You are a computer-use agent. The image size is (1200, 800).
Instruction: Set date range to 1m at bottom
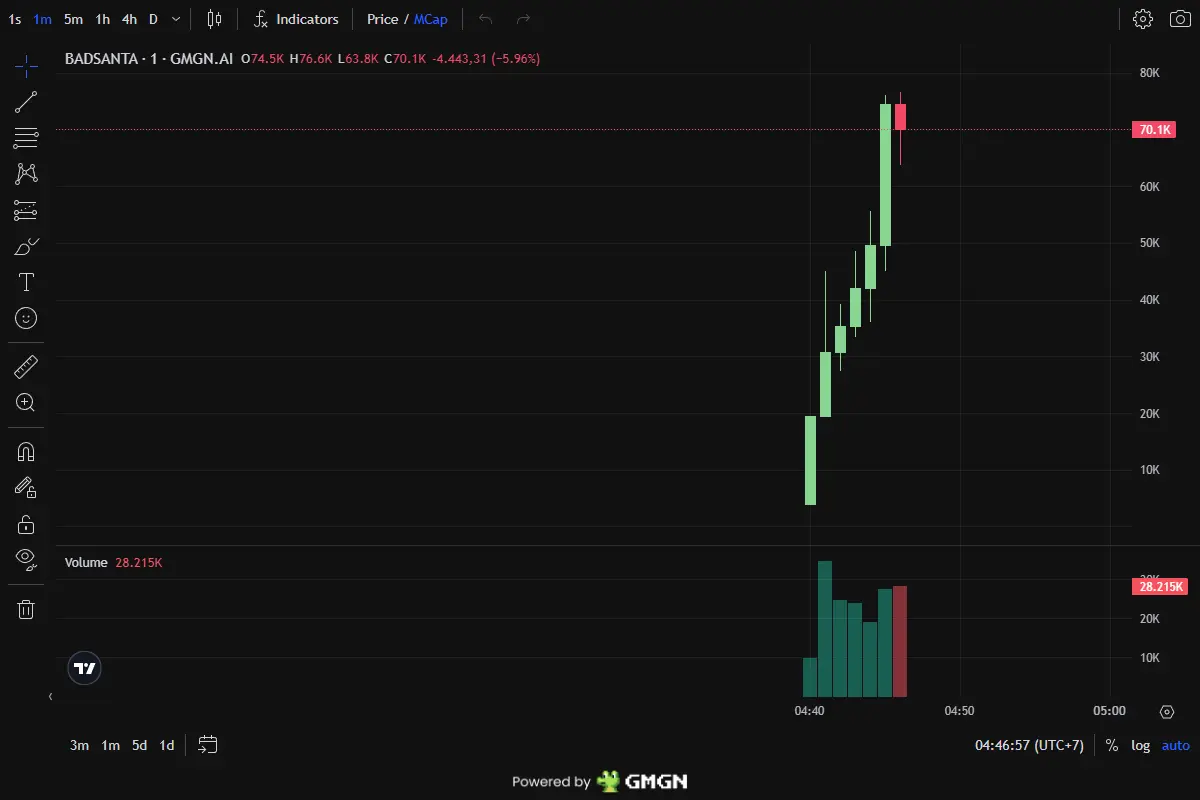[110, 745]
